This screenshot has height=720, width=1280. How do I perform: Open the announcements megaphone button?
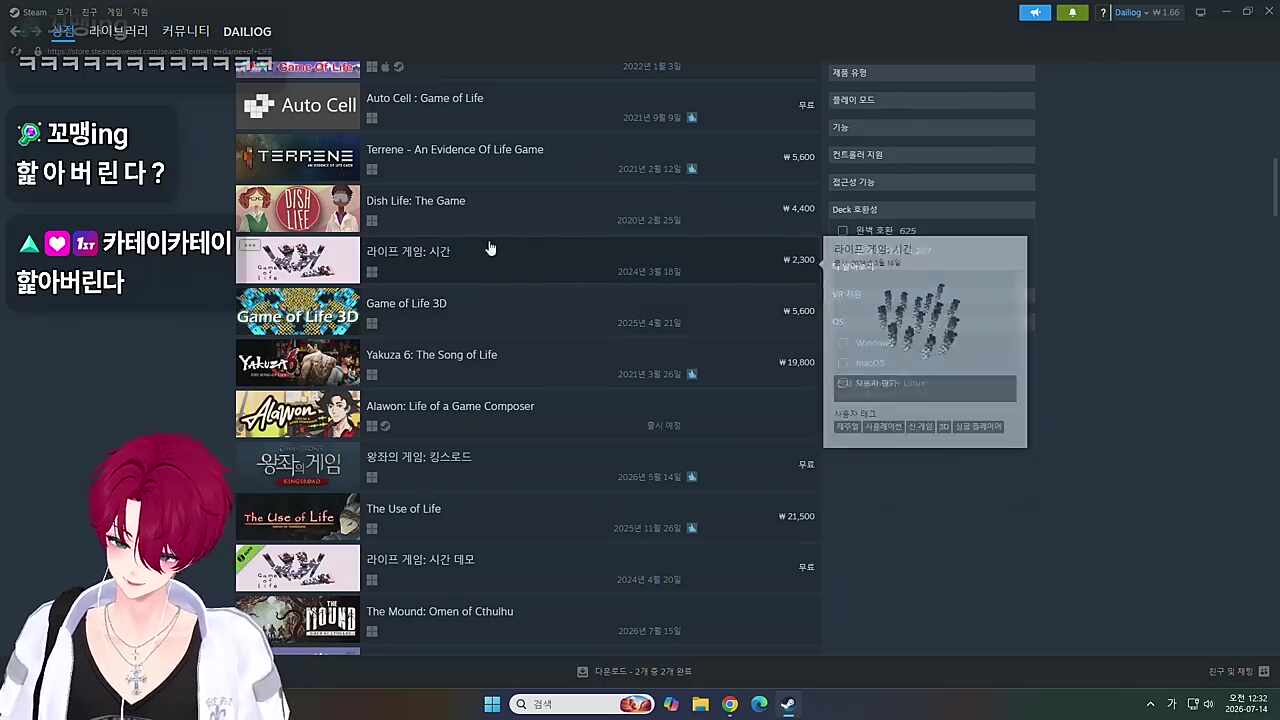point(1035,12)
